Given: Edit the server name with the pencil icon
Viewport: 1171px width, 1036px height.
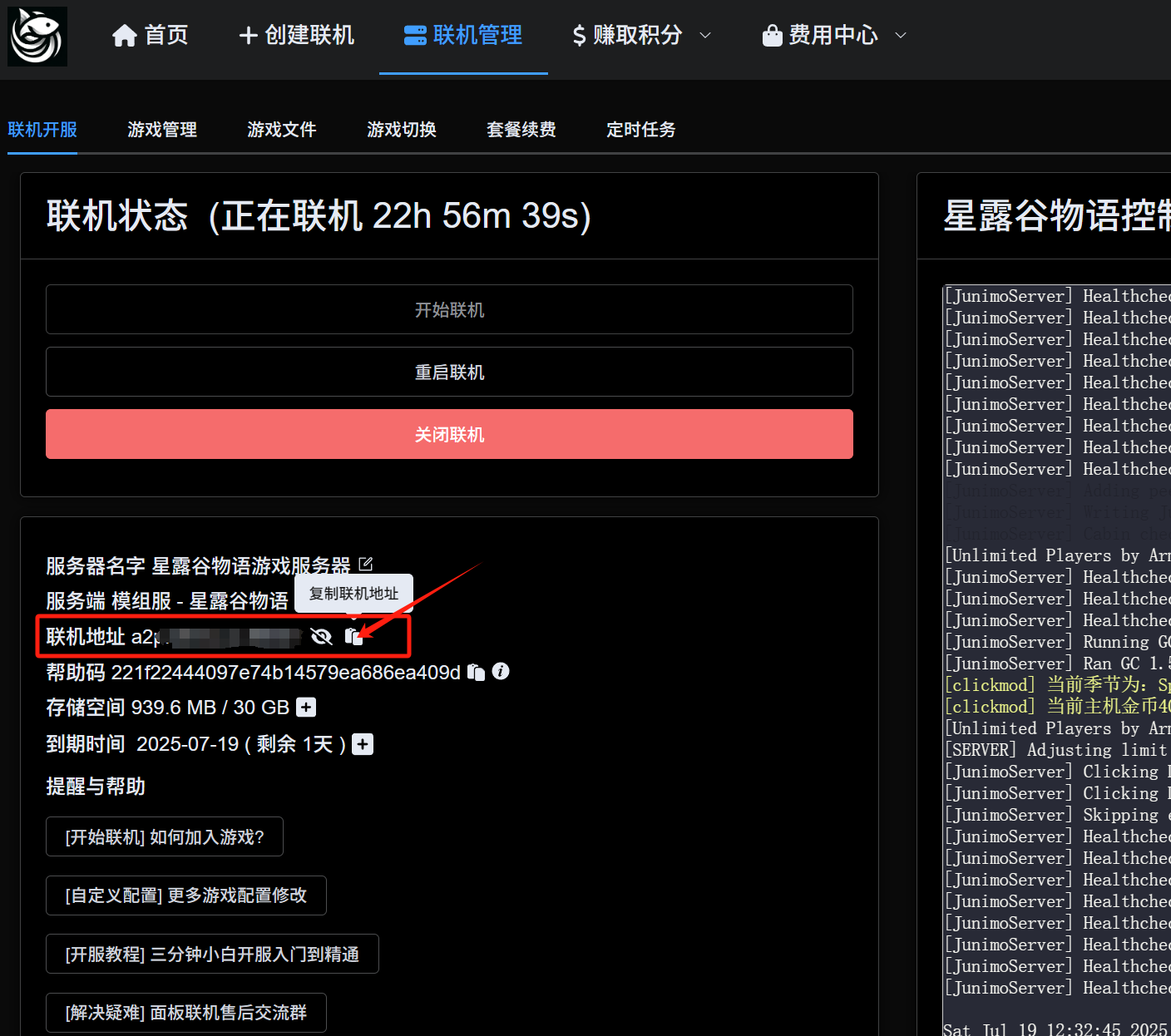Looking at the screenshot, I should click(x=365, y=565).
